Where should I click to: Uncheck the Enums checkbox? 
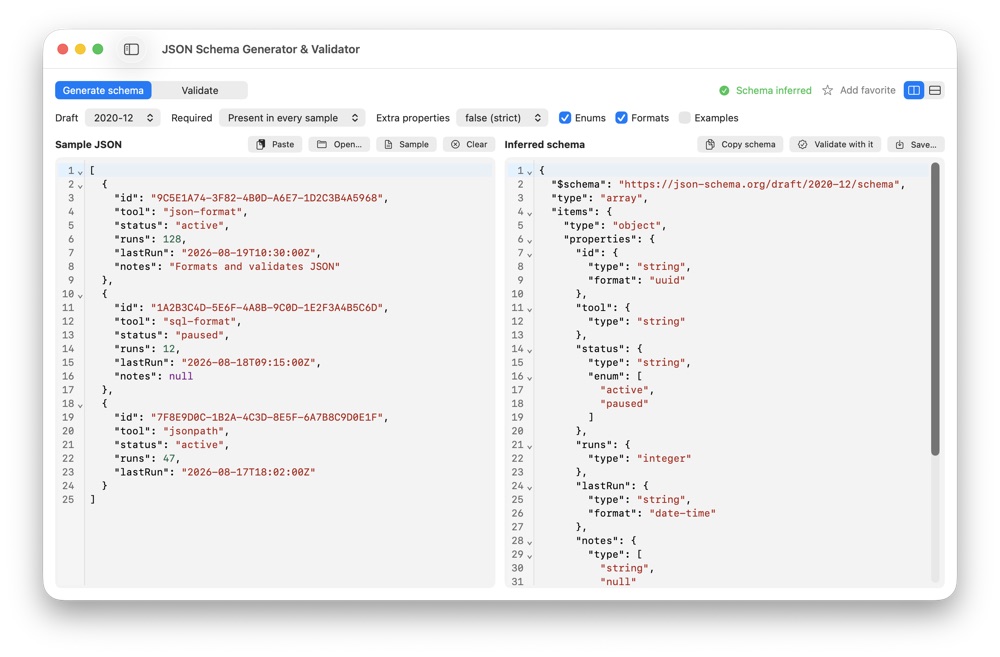click(564, 118)
